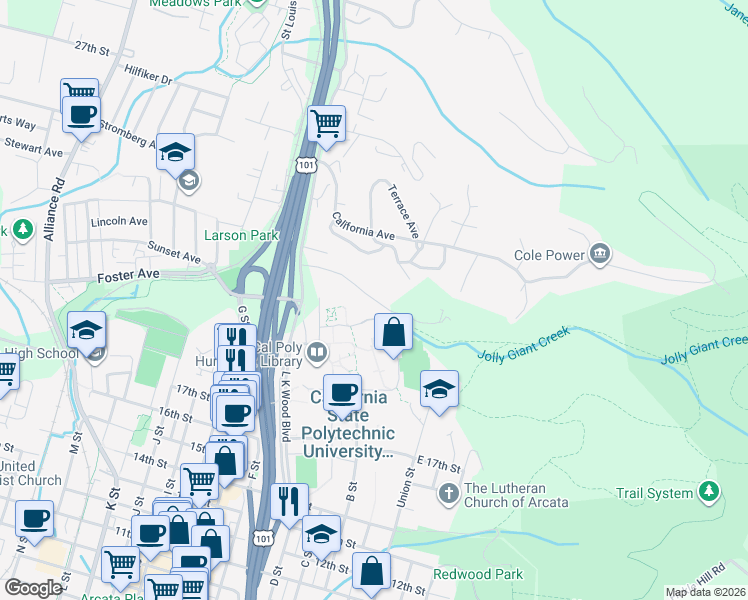Click the California State Polytechnic University label
Screen dimensions: 748x600
(348, 424)
